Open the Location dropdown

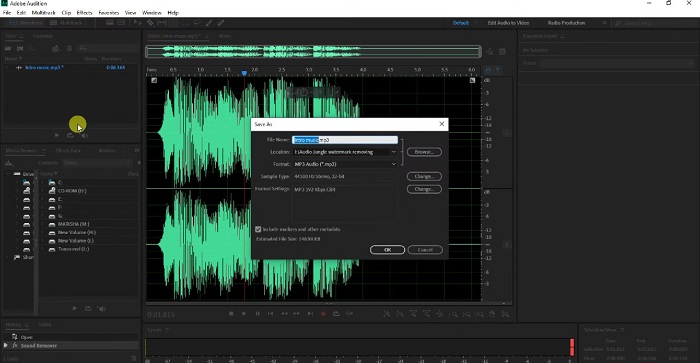[x=393, y=152]
